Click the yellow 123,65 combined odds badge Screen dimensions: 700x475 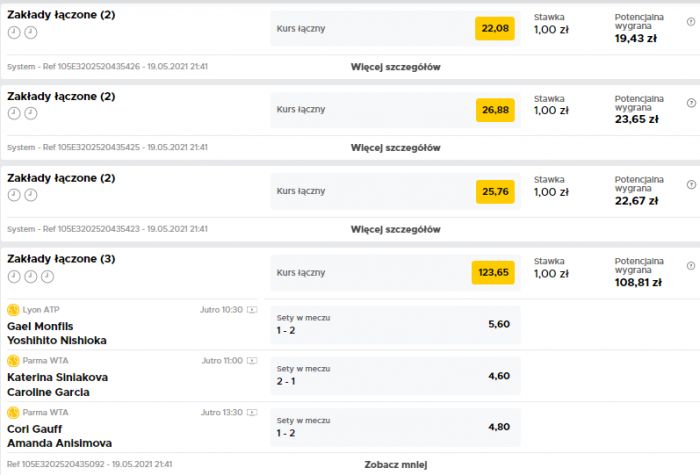click(493, 272)
